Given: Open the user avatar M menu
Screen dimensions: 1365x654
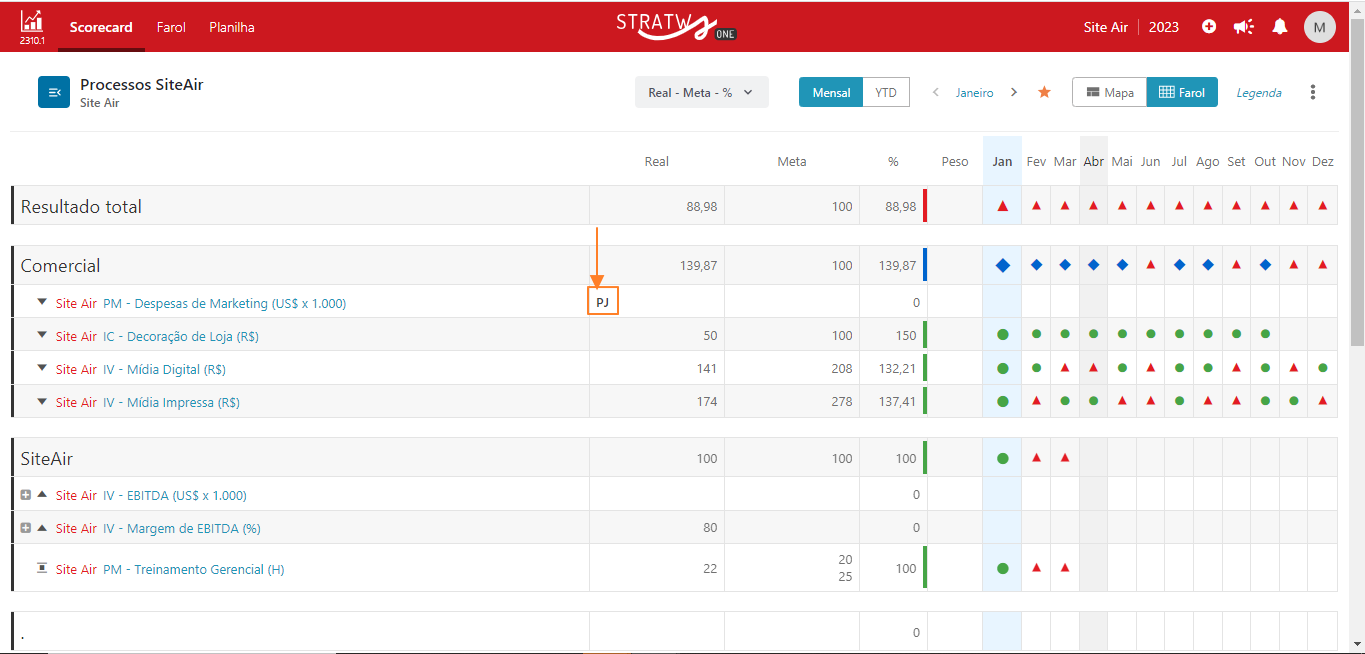Looking at the screenshot, I should click(1320, 27).
